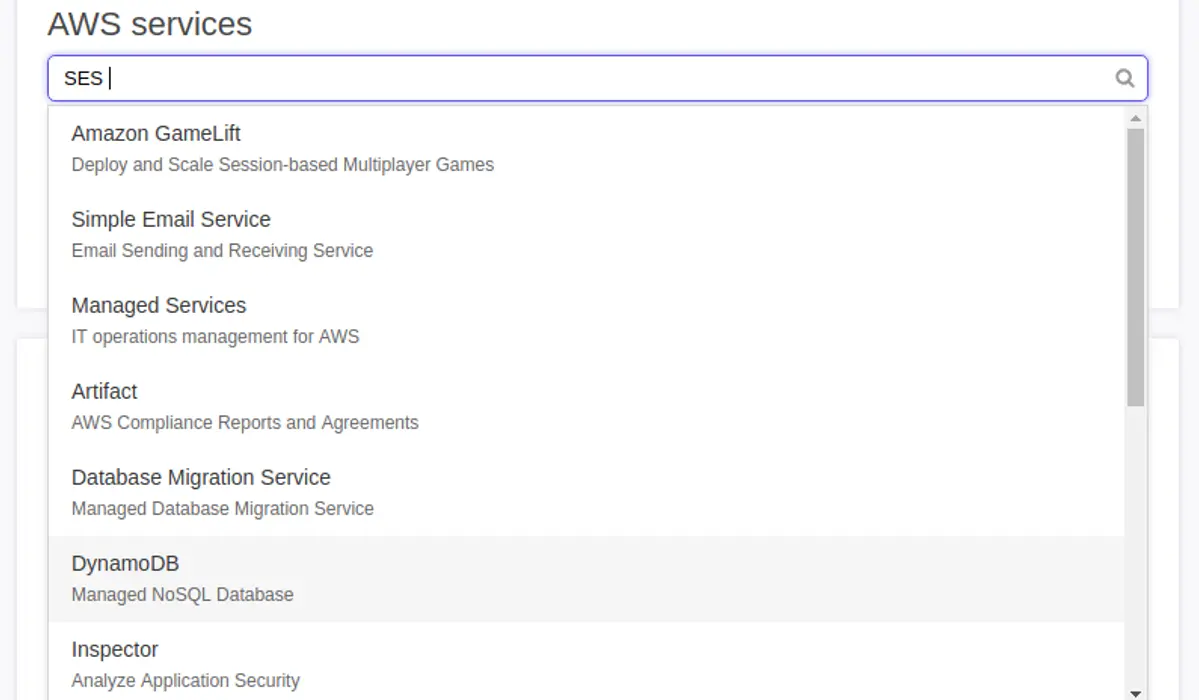
Task: Click 'IT operations management for AWS' text
Action: [x=215, y=337]
